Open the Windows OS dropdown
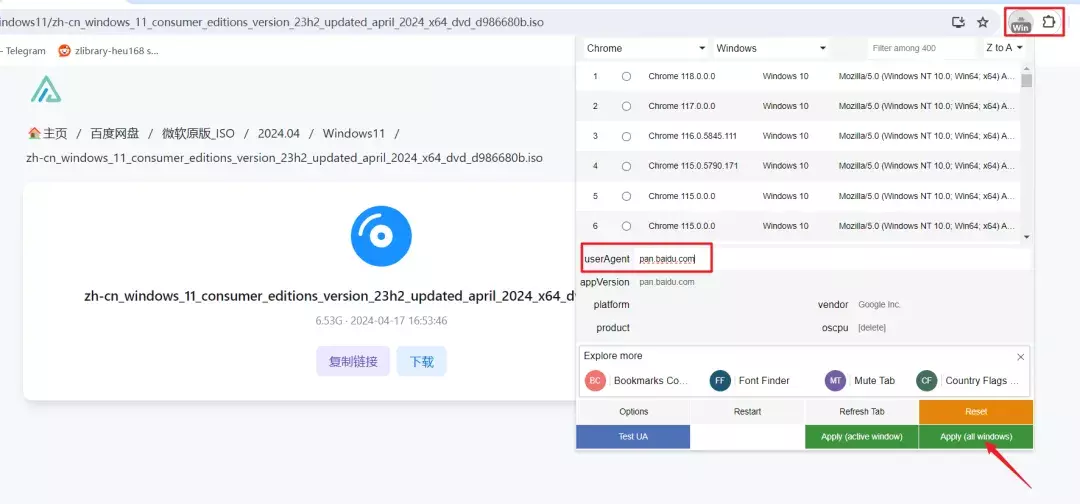 point(771,48)
